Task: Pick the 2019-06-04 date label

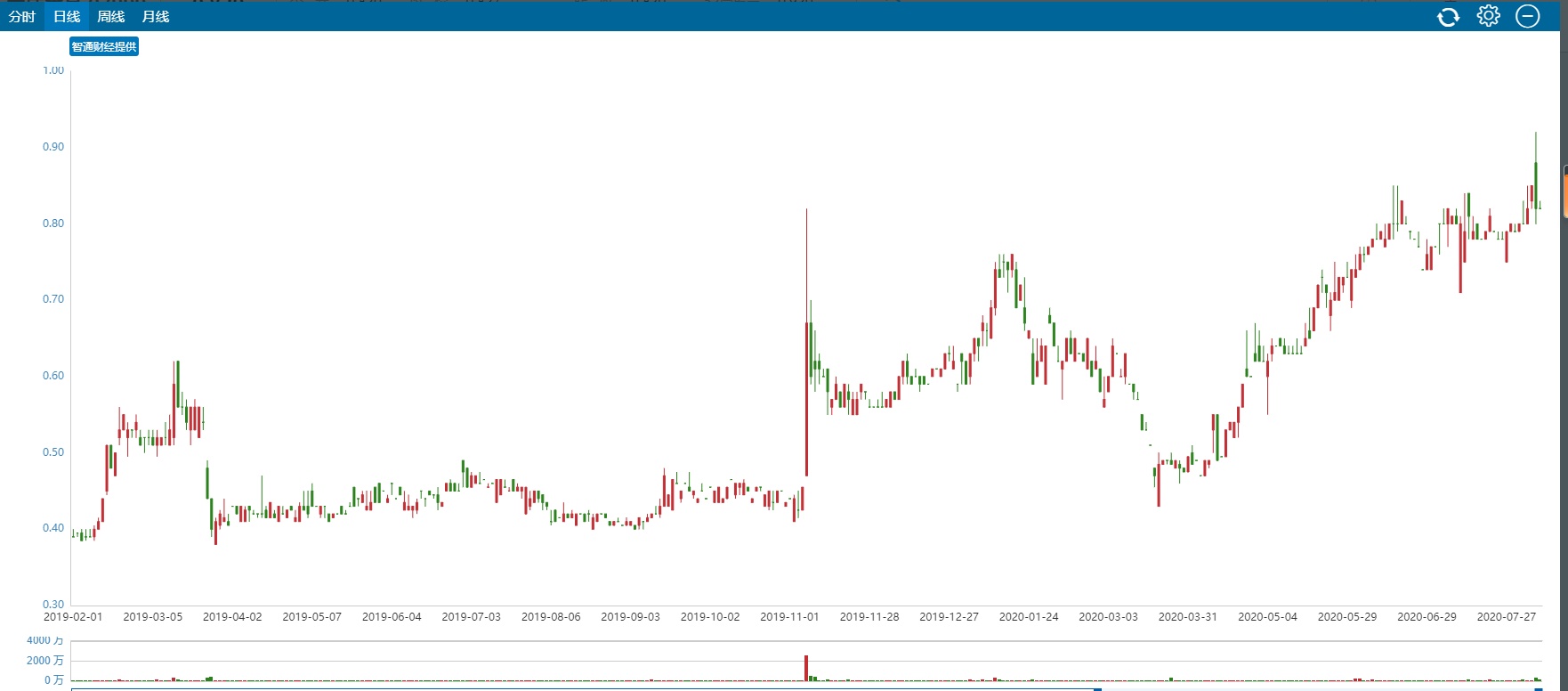Action: (392, 617)
